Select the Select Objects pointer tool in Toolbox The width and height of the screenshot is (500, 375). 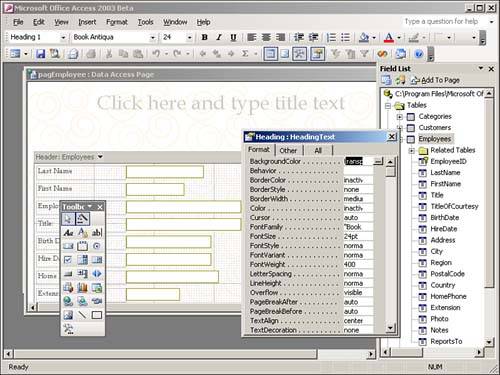(68, 219)
